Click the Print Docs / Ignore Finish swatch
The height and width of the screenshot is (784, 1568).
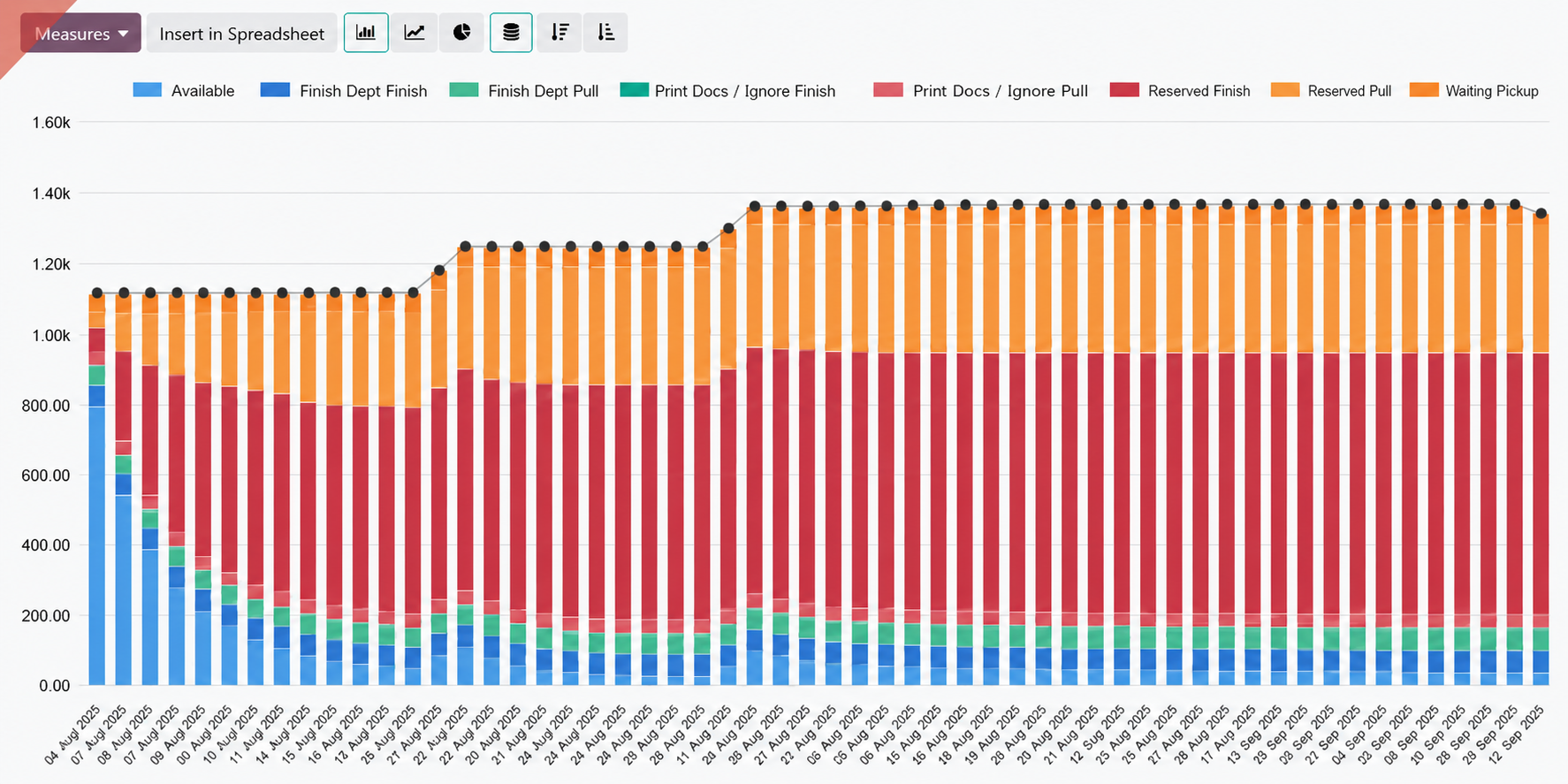click(635, 89)
